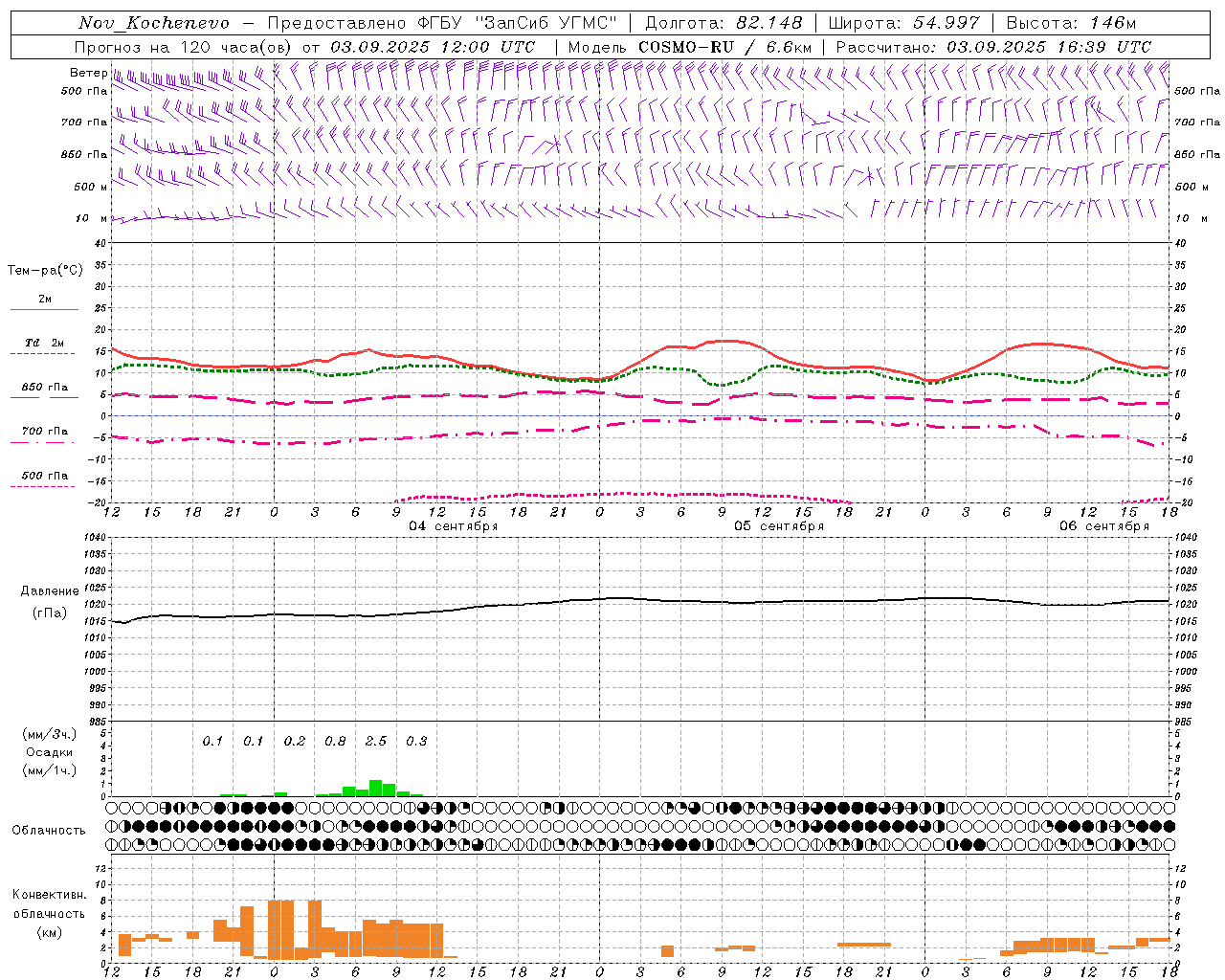The width and height of the screenshot is (1225, 980).
Task: Click the 'Ветер' wind panel label
Action: pos(88,73)
